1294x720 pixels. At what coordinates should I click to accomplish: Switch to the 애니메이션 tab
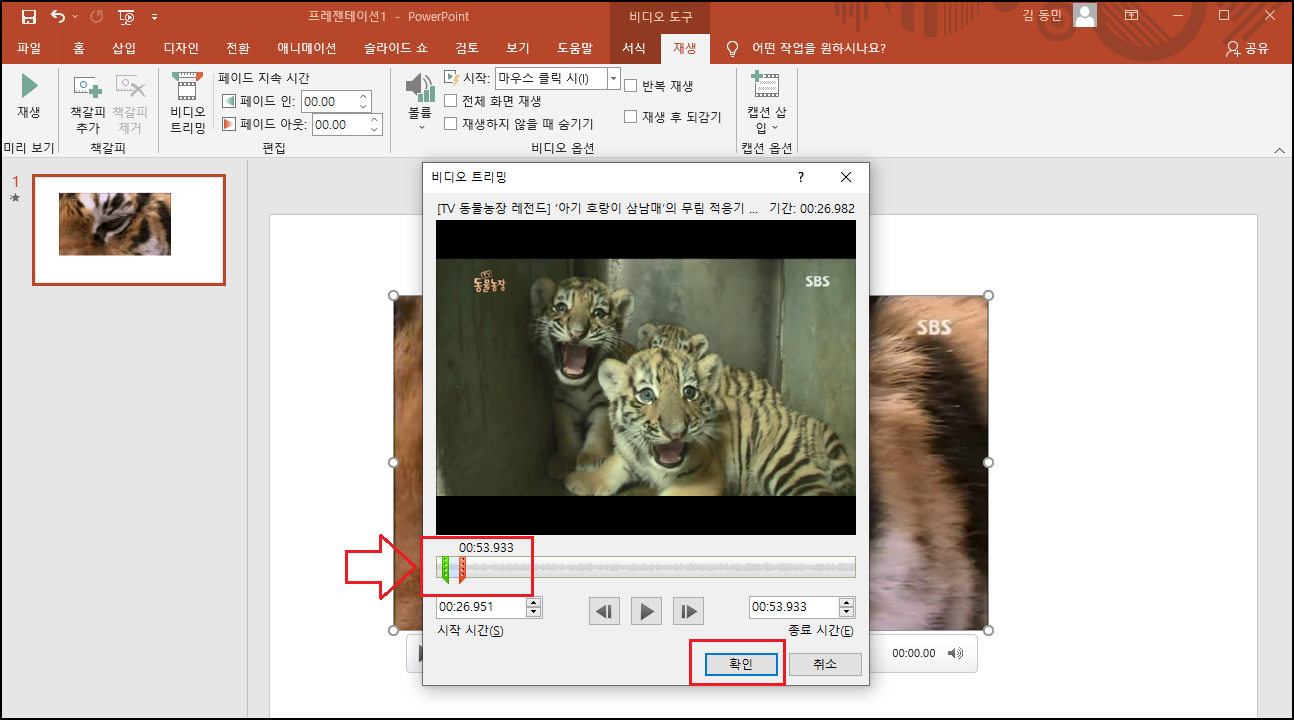(307, 48)
